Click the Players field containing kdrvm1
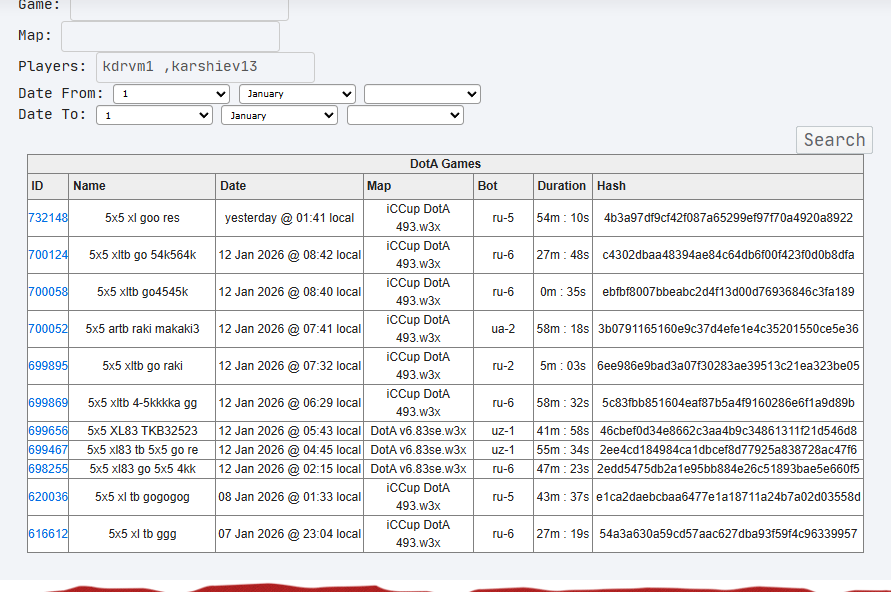 click(x=205, y=67)
